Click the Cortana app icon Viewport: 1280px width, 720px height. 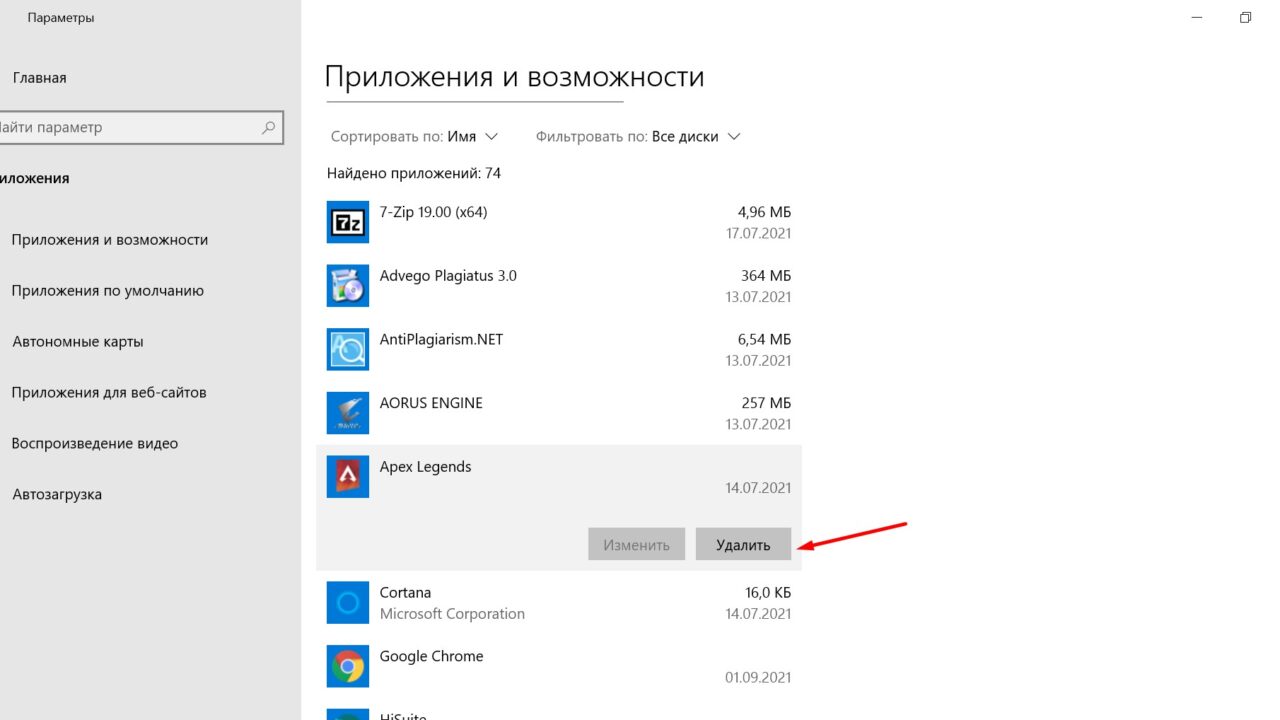[x=348, y=602]
